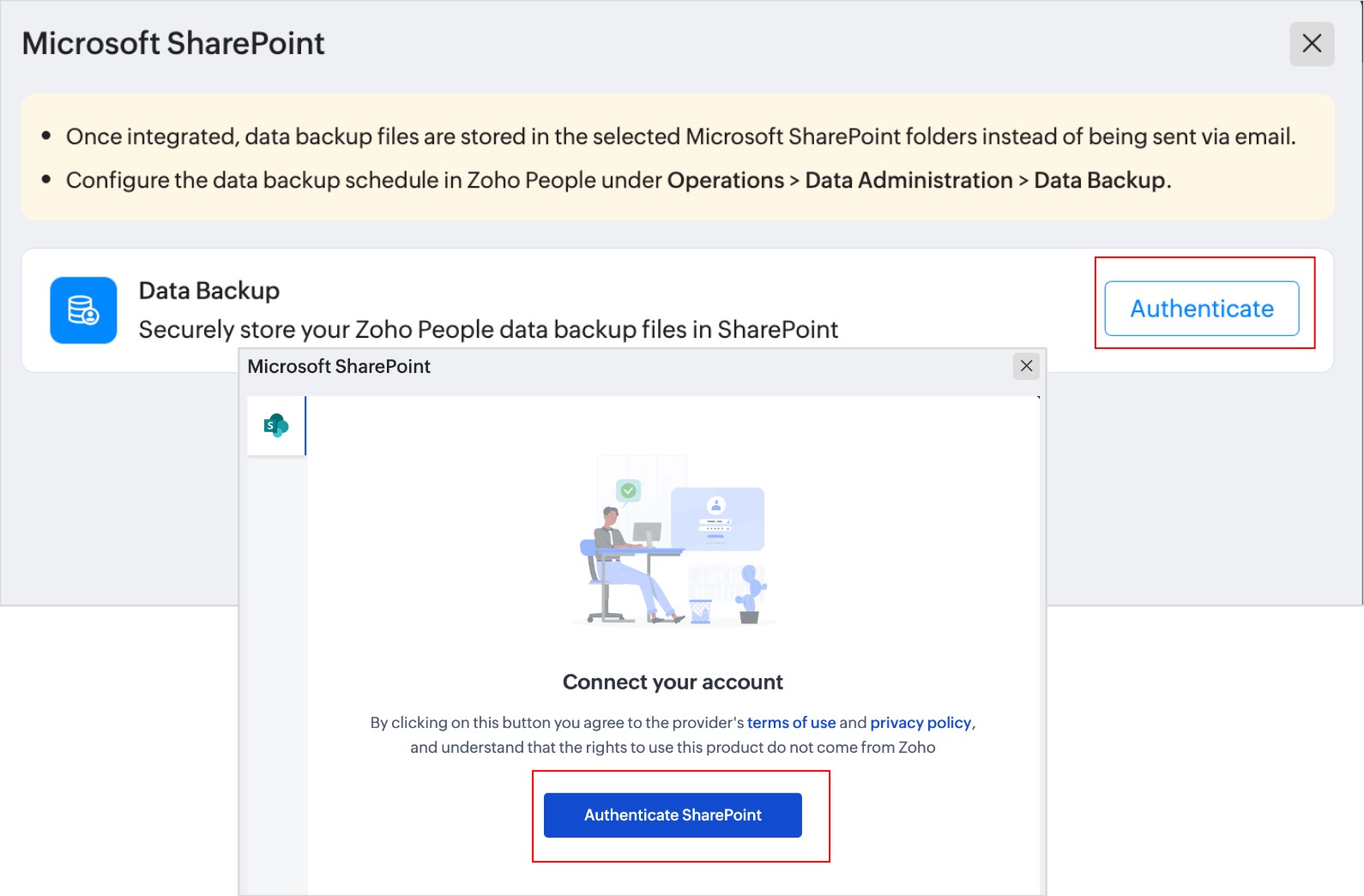
Task: Close the inner Microsoft SharePoint popup
Action: (1026, 366)
